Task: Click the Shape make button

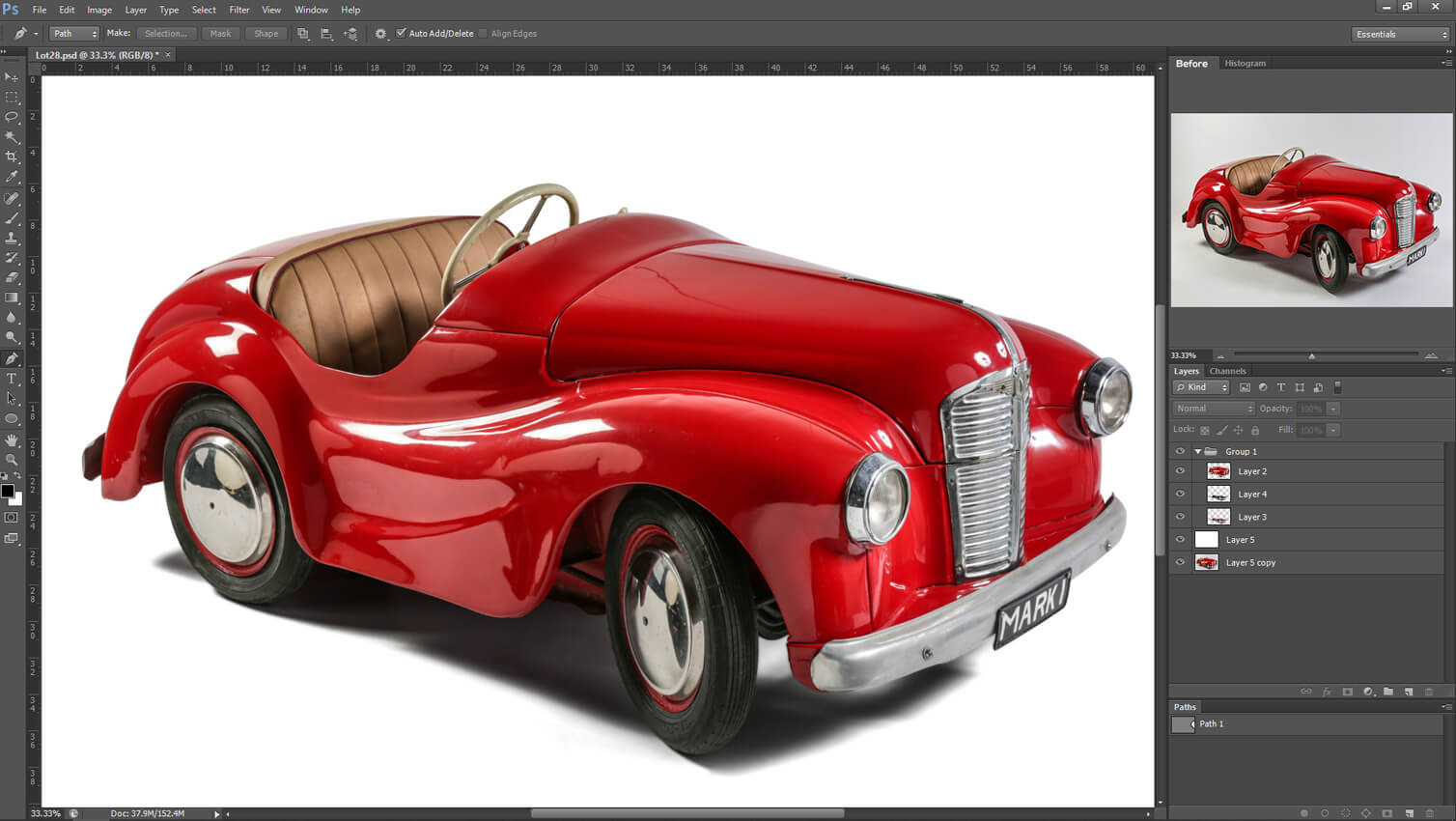Action: point(266,34)
